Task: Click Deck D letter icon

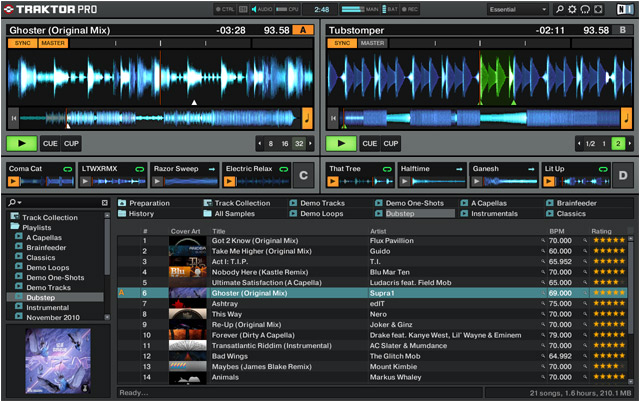Action: tap(622, 176)
